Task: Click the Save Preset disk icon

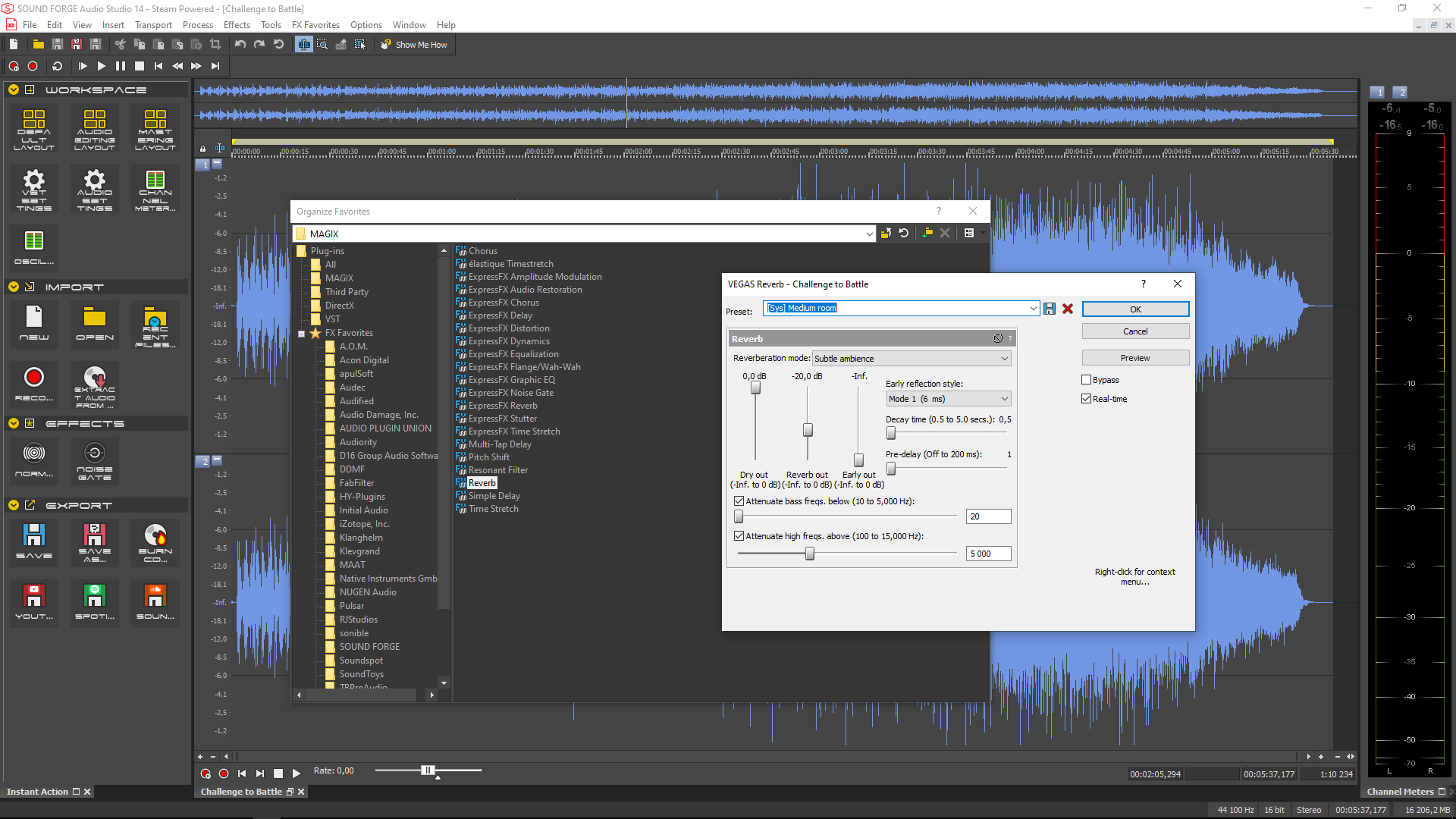Action: point(1050,309)
